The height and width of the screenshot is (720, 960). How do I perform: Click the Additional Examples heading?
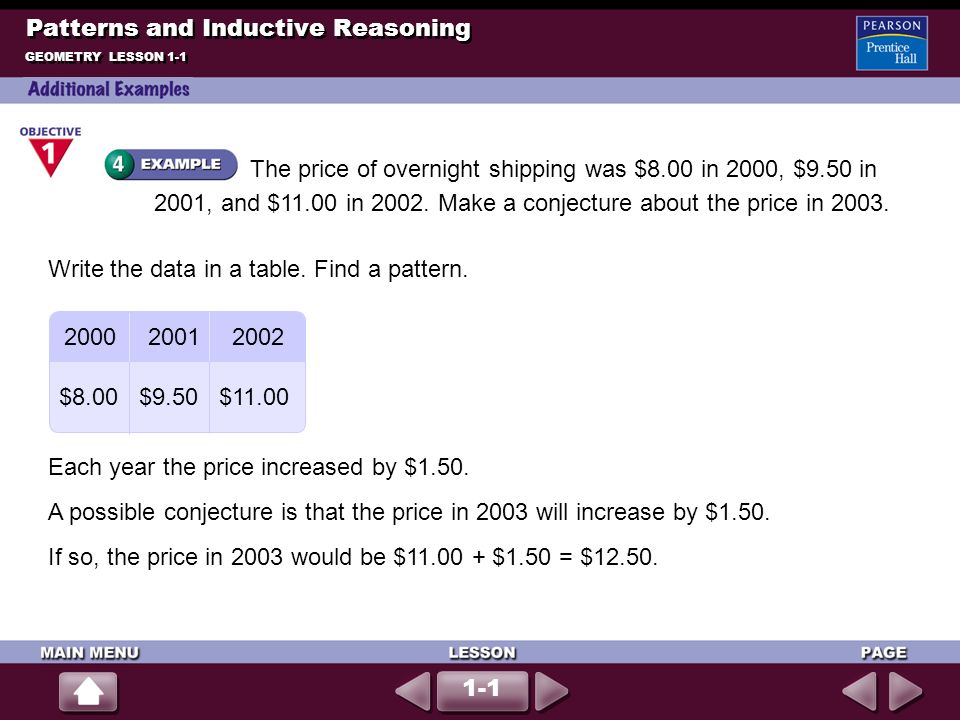[108, 89]
